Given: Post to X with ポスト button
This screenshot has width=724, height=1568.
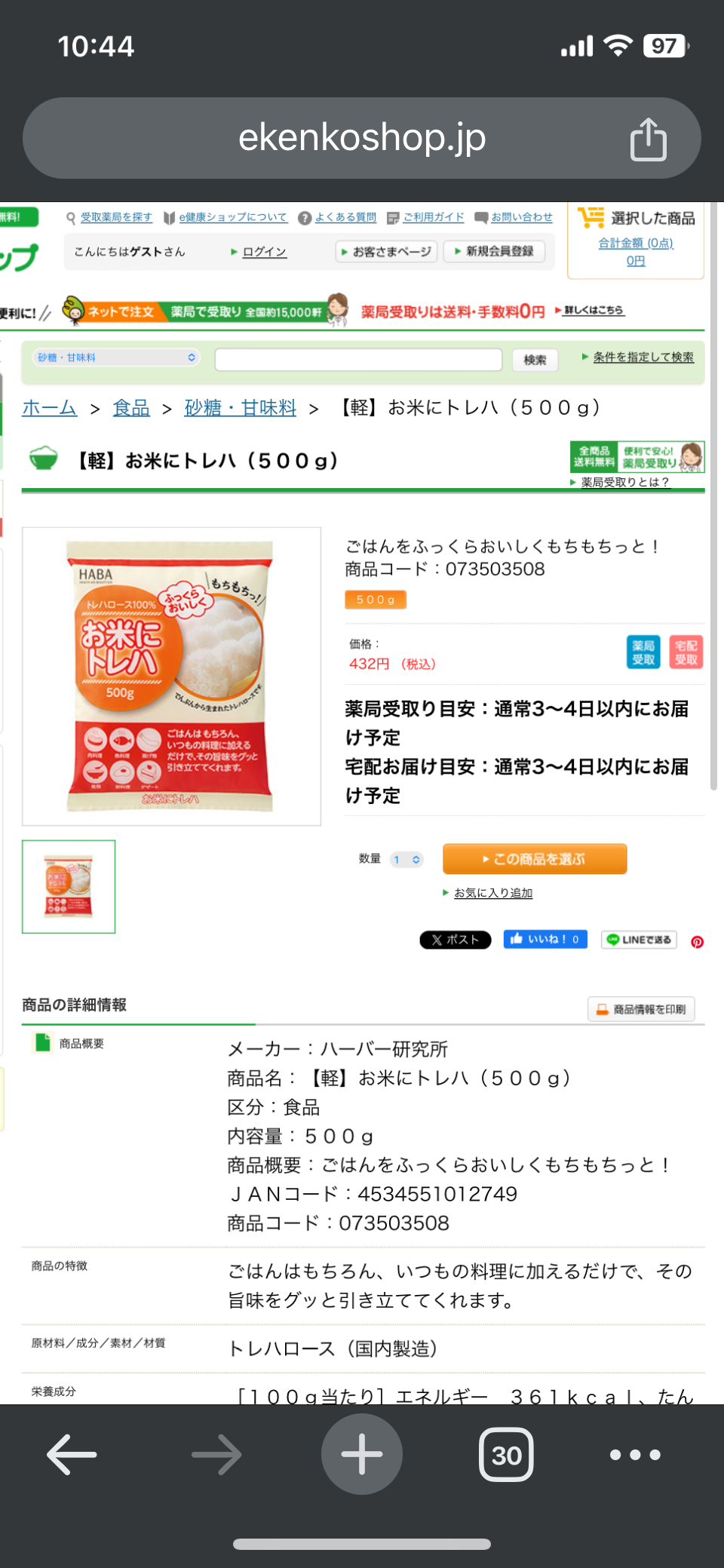Looking at the screenshot, I should click(x=456, y=940).
